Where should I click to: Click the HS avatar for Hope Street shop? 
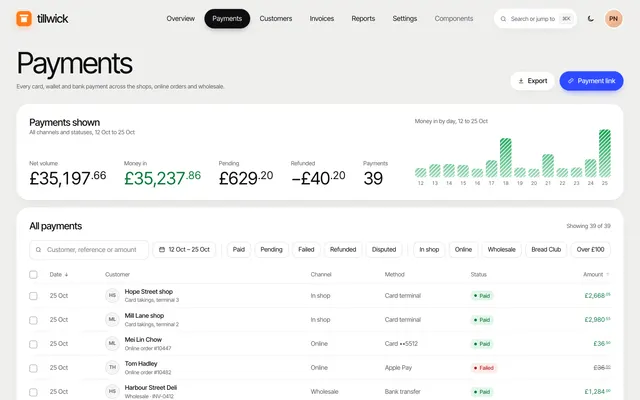coord(112,295)
